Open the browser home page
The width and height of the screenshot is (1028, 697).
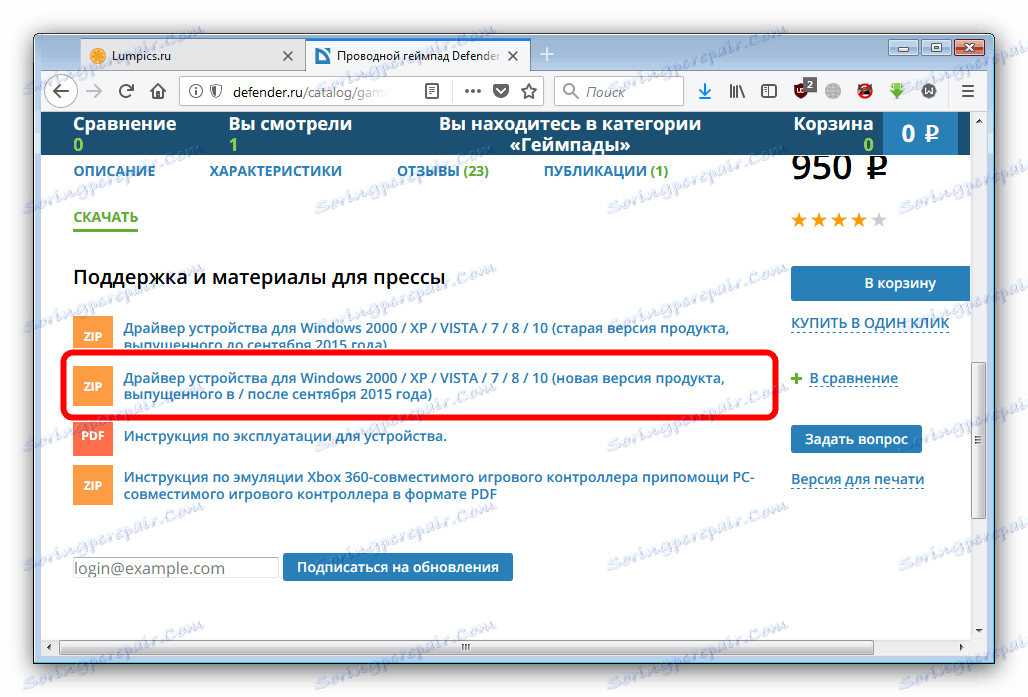coord(158,91)
